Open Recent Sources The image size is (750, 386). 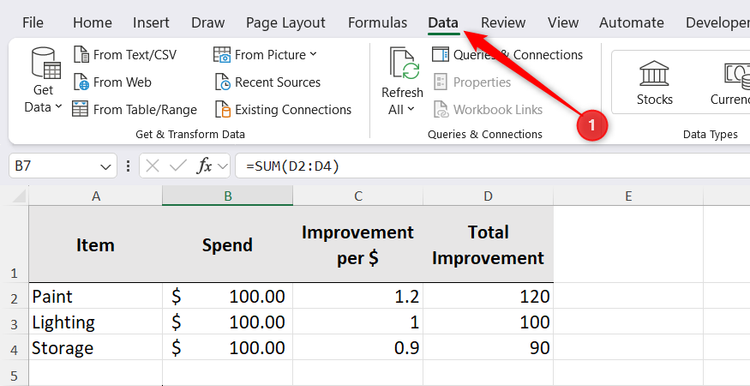pos(267,82)
